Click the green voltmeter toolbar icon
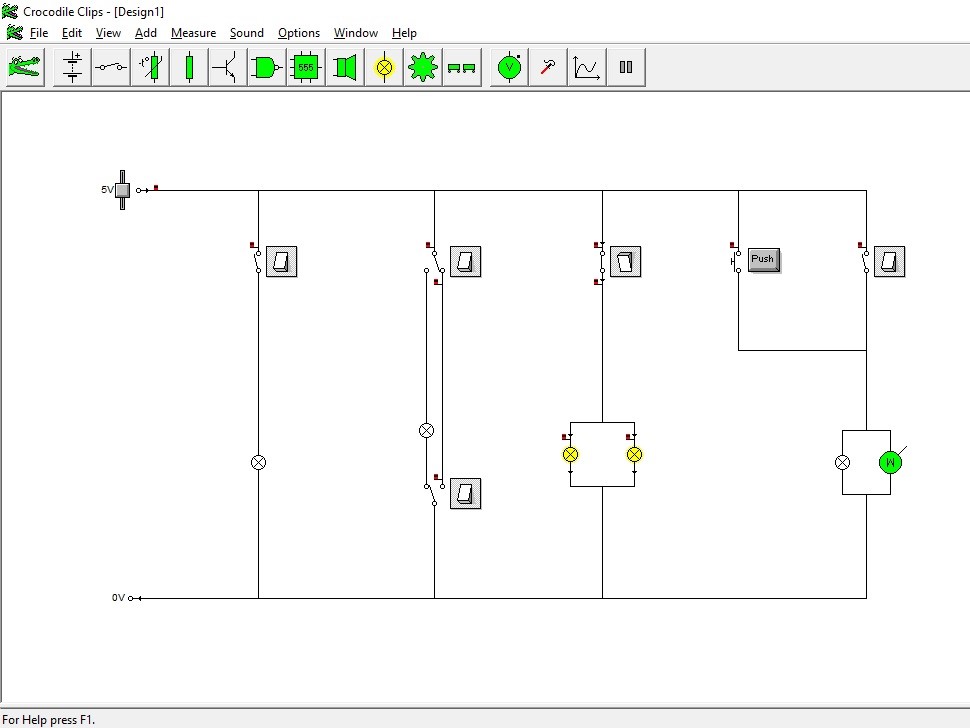Image resolution: width=970 pixels, height=728 pixels. point(509,67)
